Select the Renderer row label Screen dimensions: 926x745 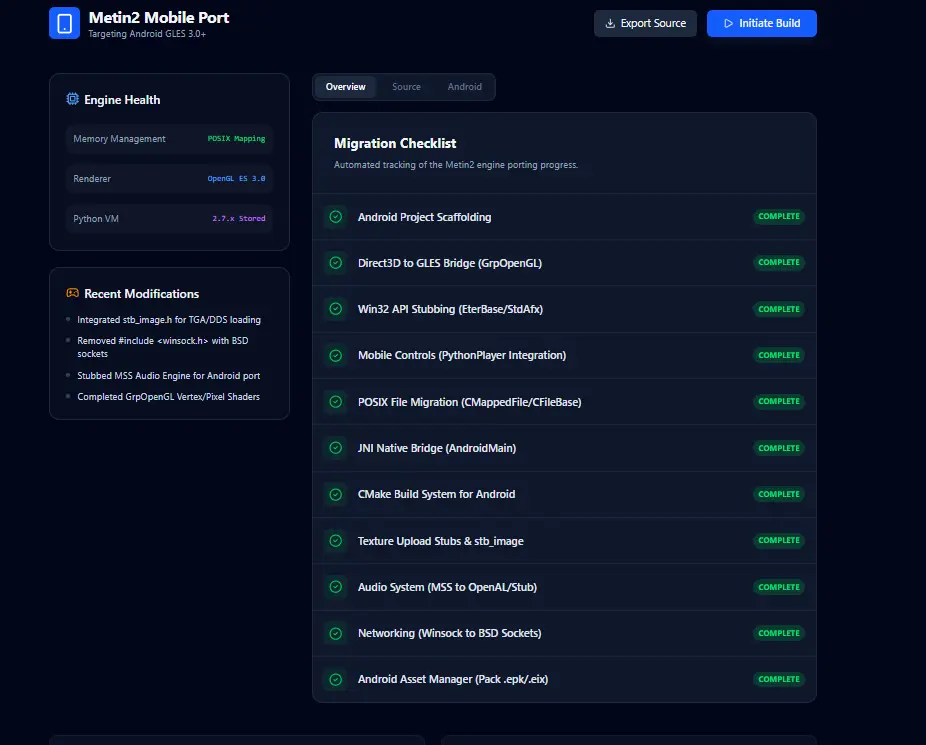(x=92, y=179)
